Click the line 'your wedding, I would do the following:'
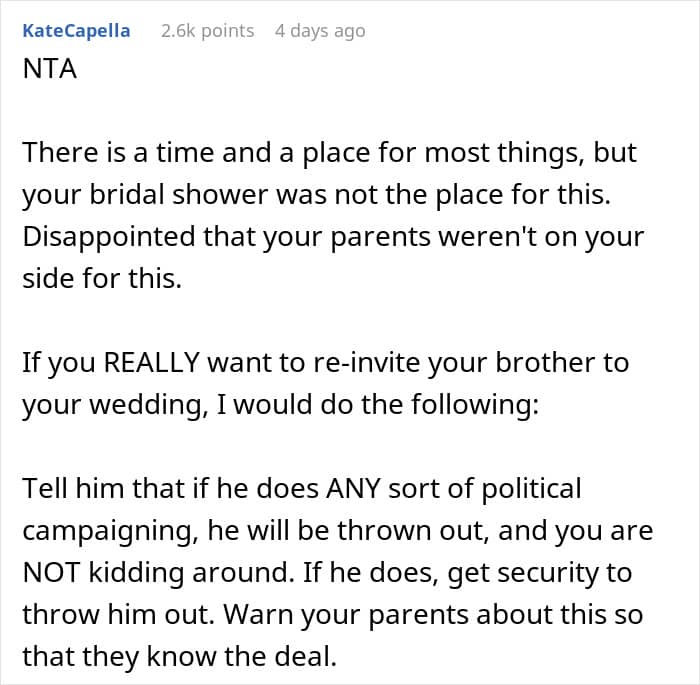This screenshot has height=685, width=700. (281, 404)
